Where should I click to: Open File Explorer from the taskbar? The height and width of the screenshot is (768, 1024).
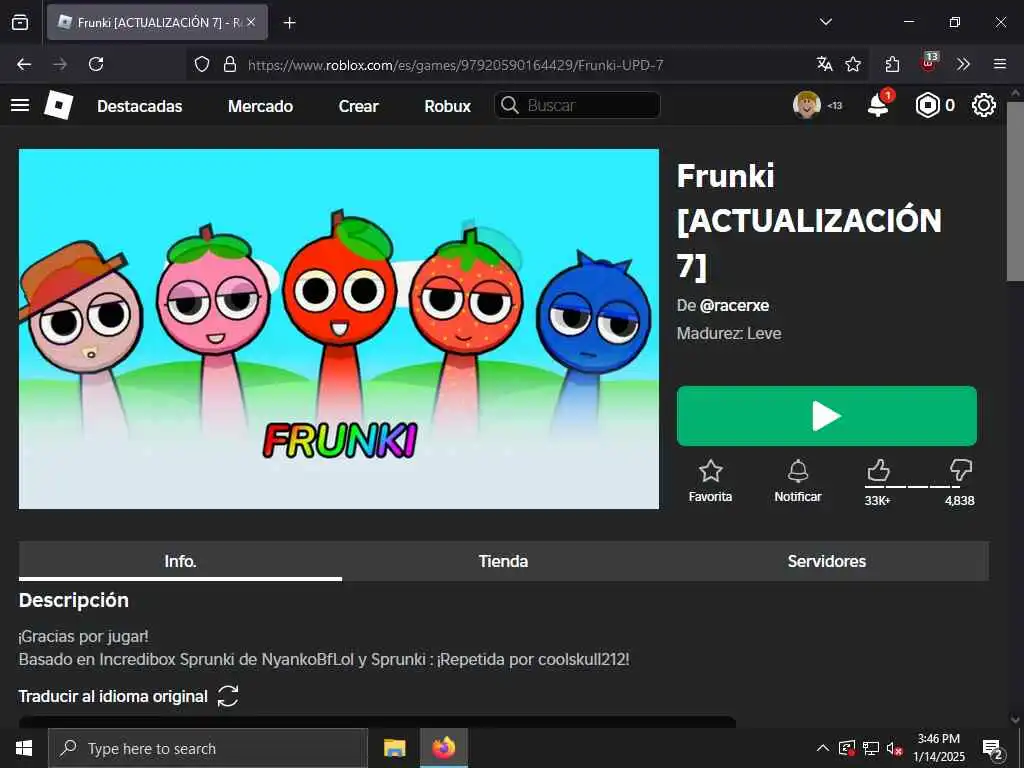point(394,748)
